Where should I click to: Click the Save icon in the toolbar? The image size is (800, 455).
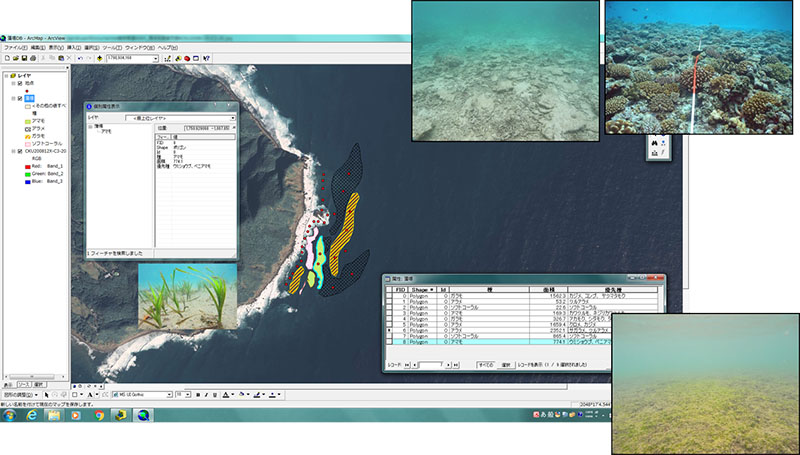[x=22, y=59]
